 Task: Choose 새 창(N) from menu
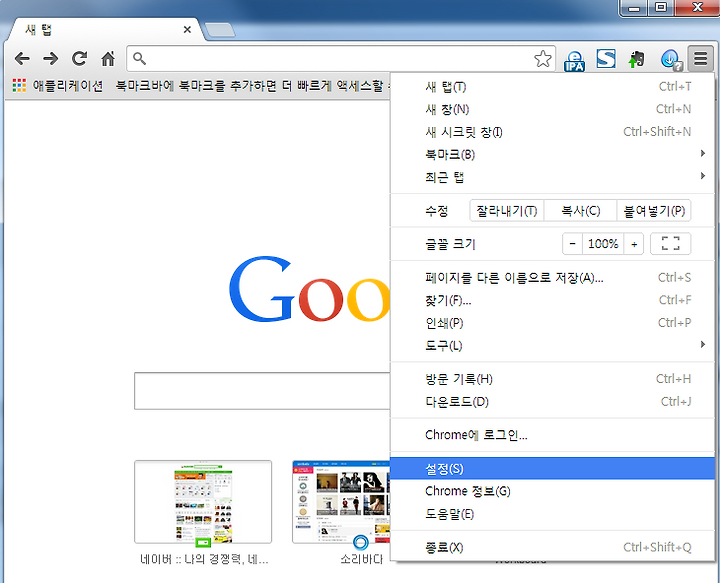[x=552, y=109]
